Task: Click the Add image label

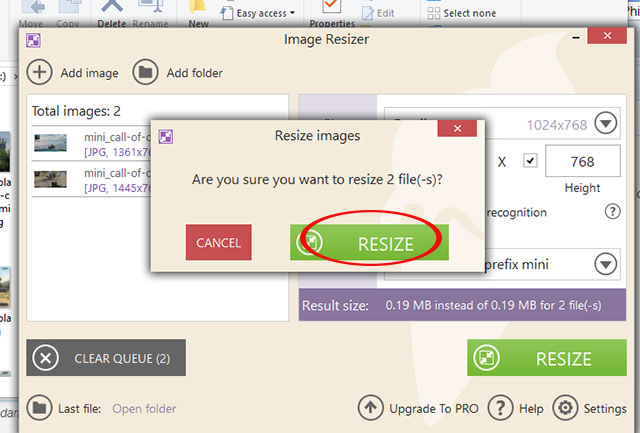Action: click(89, 73)
